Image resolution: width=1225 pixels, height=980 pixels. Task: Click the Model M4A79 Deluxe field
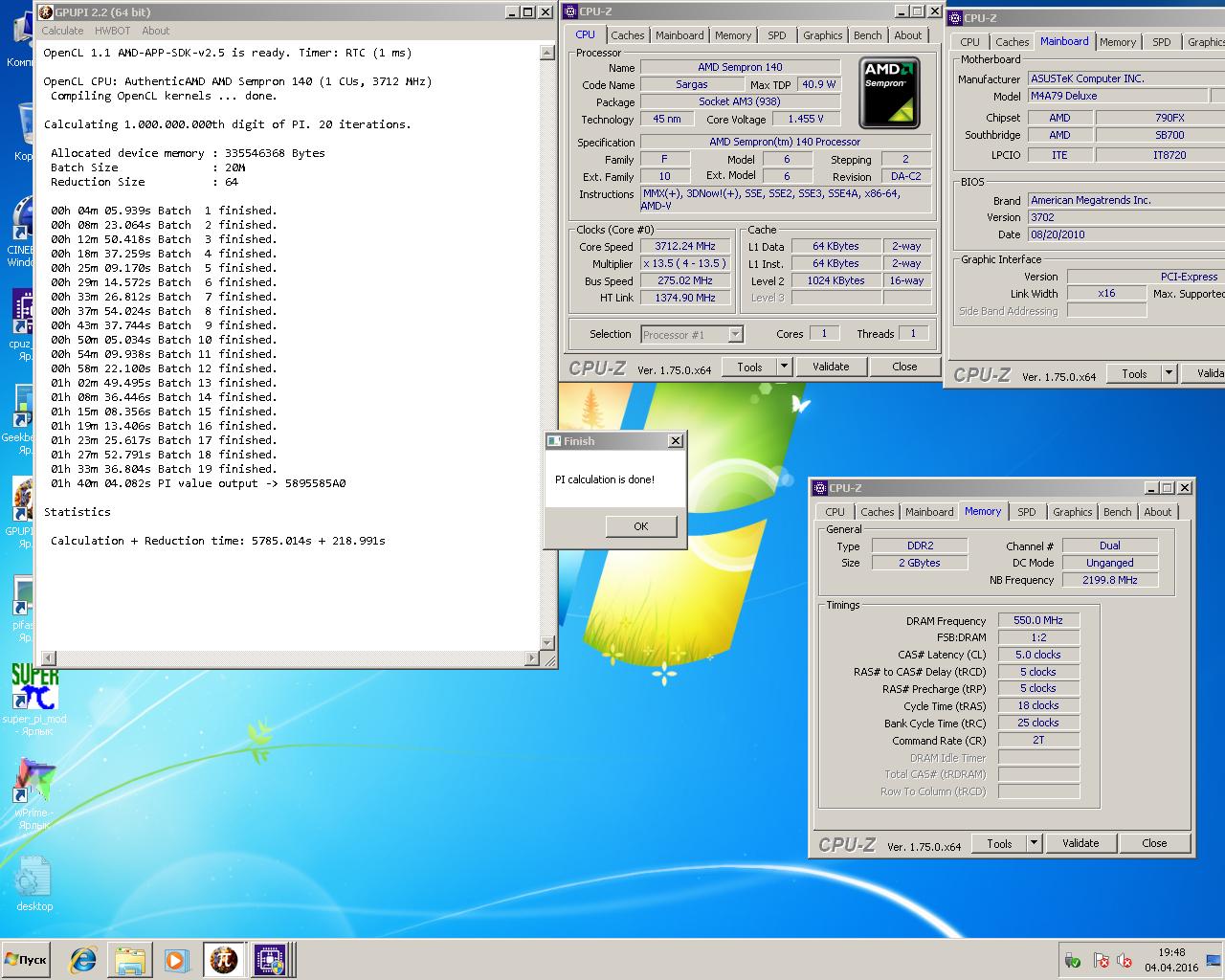(1117, 96)
